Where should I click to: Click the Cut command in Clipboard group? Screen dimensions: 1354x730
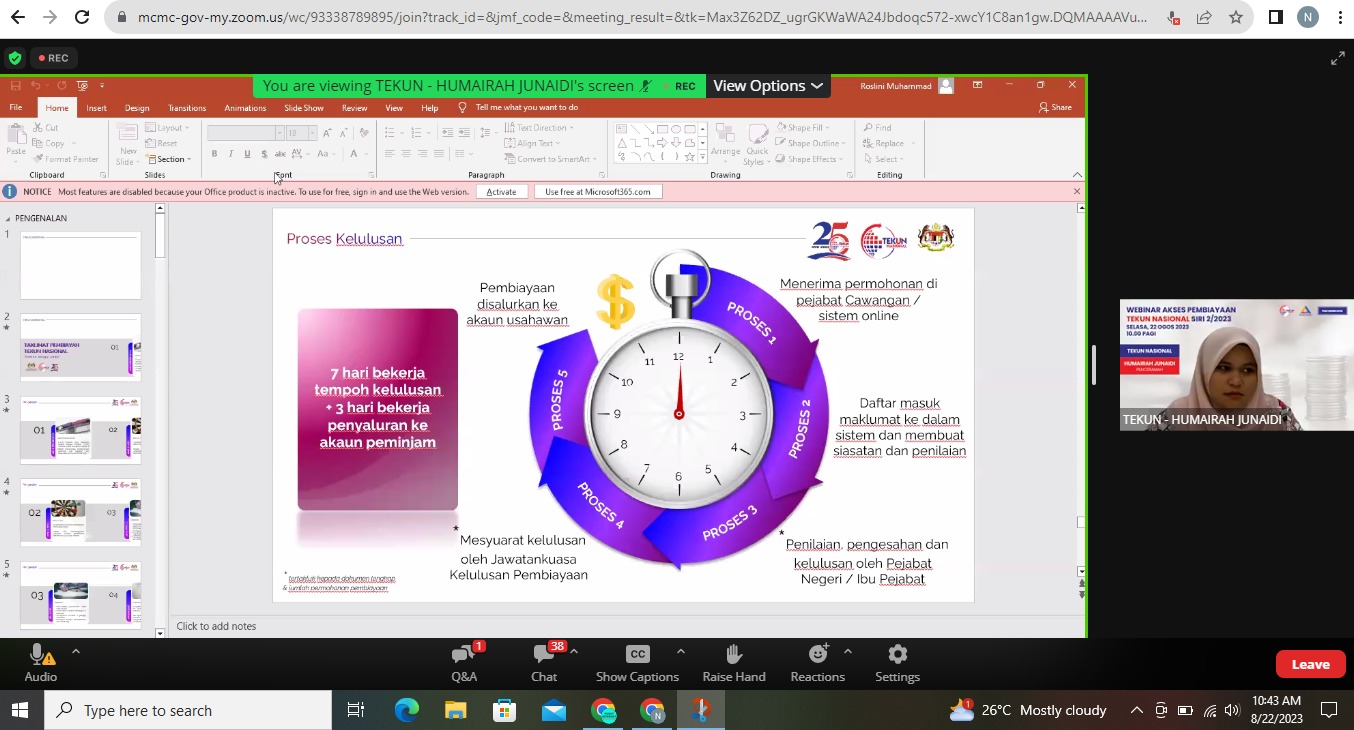[x=46, y=127]
